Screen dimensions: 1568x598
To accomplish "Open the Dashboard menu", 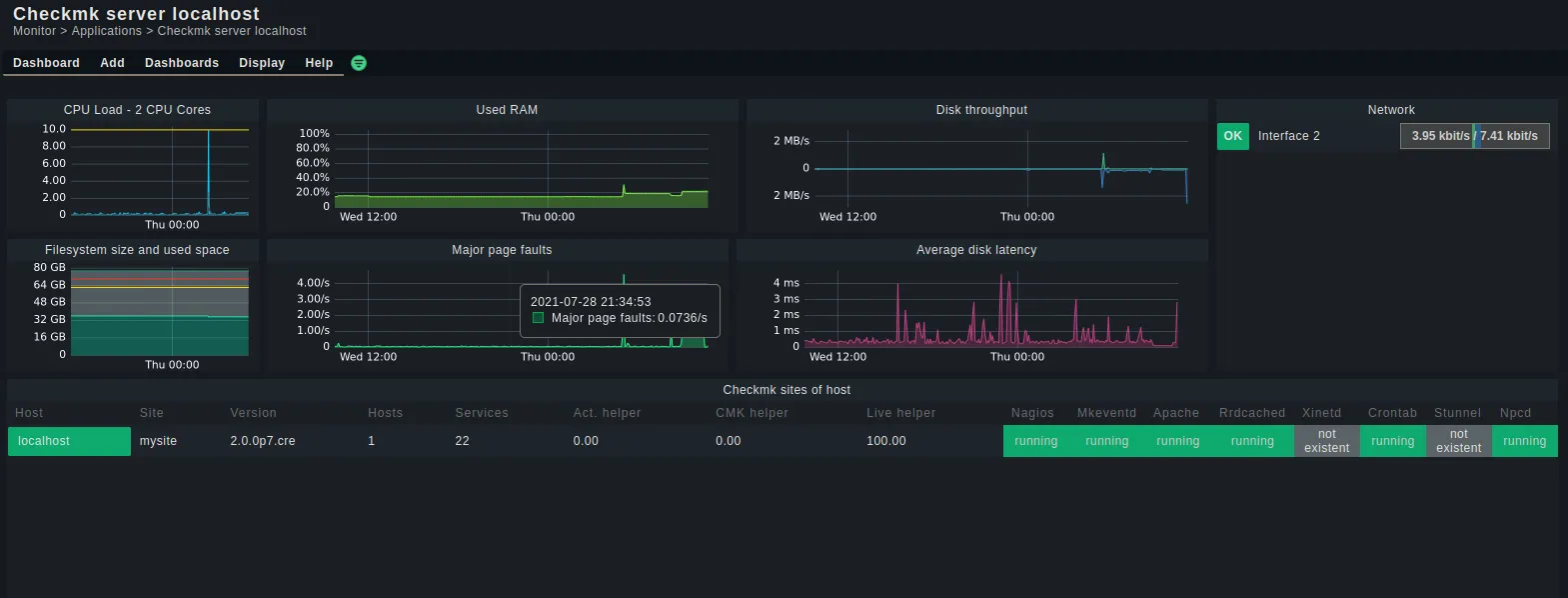I will click(46, 63).
